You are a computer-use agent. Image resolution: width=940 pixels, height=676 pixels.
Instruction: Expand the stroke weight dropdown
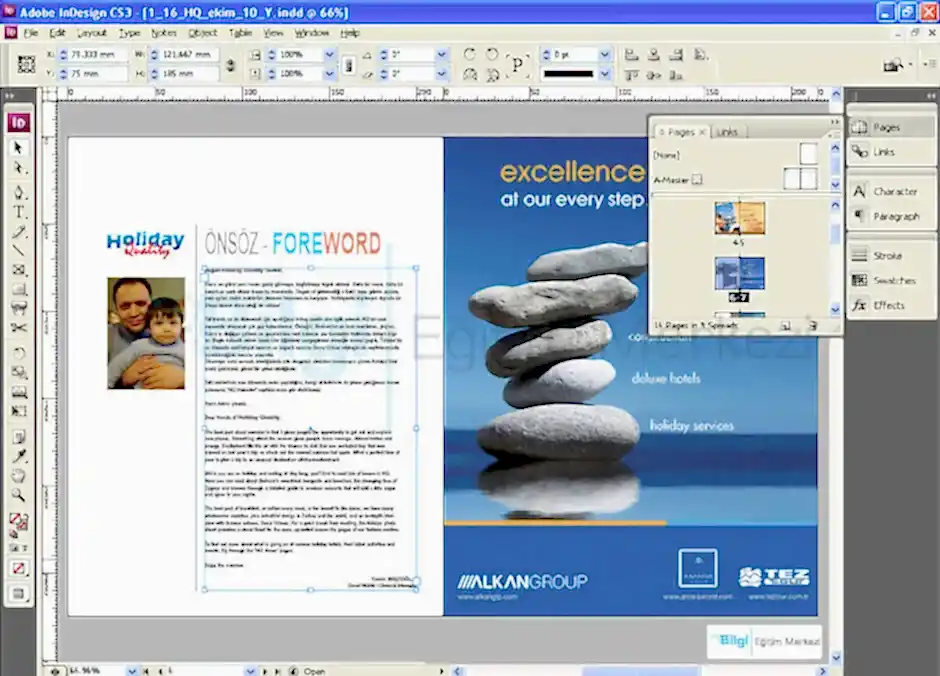[602, 54]
